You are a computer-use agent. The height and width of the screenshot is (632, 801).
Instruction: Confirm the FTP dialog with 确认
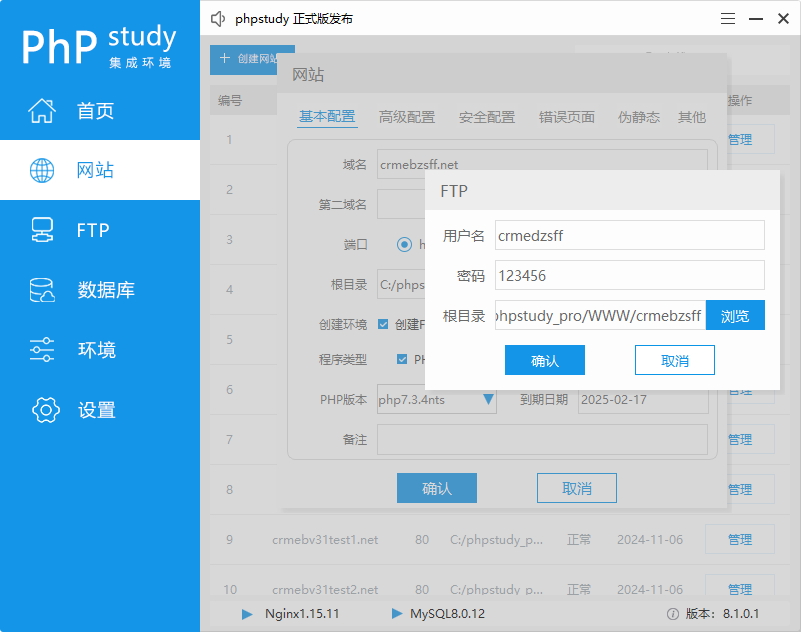545,361
